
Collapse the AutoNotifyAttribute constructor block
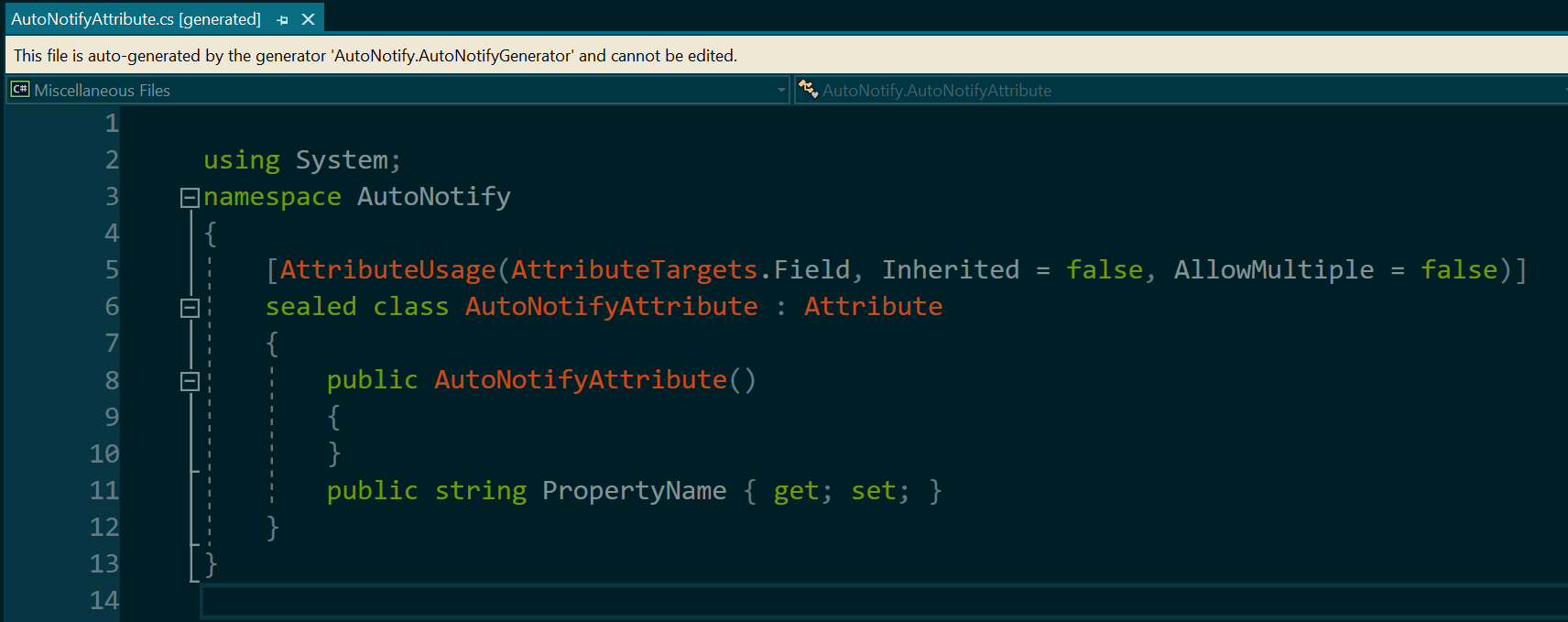(190, 381)
